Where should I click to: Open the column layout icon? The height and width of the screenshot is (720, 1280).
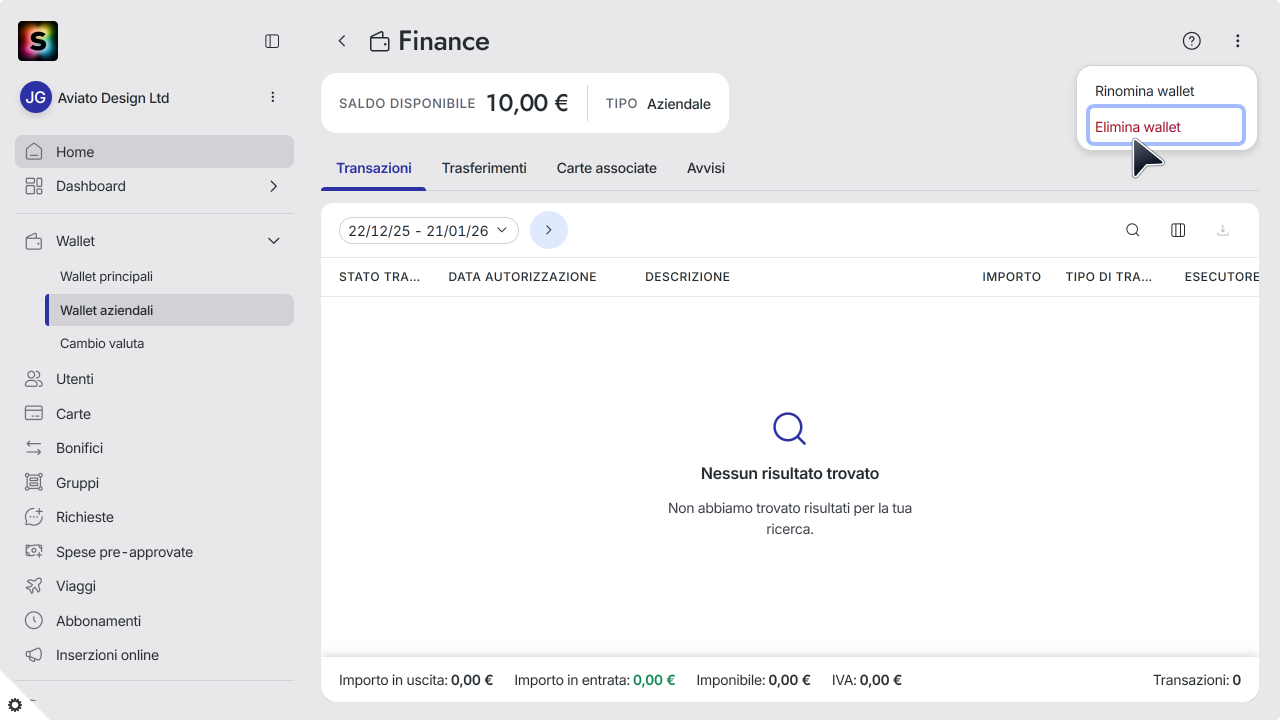(1178, 230)
